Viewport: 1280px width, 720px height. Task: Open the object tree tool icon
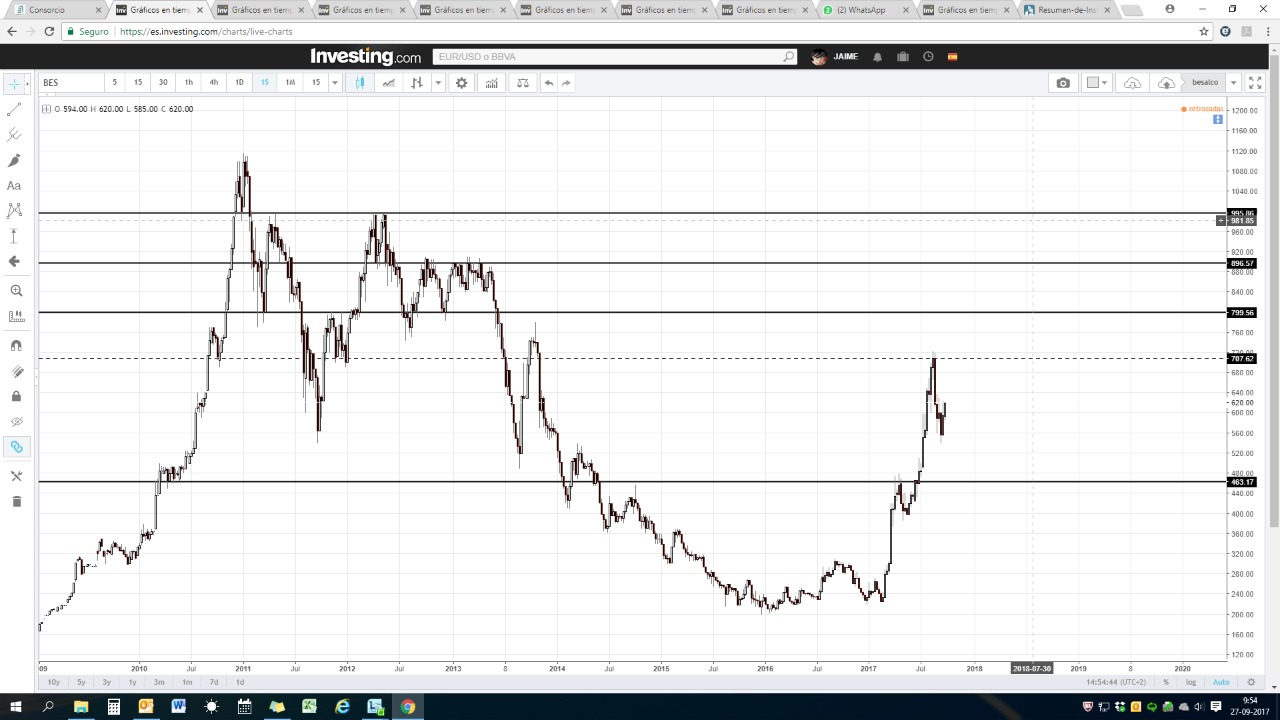[x=16, y=476]
